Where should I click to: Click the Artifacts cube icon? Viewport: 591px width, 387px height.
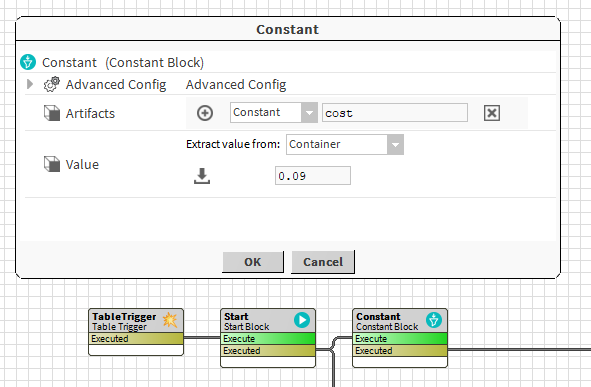(52, 113)
